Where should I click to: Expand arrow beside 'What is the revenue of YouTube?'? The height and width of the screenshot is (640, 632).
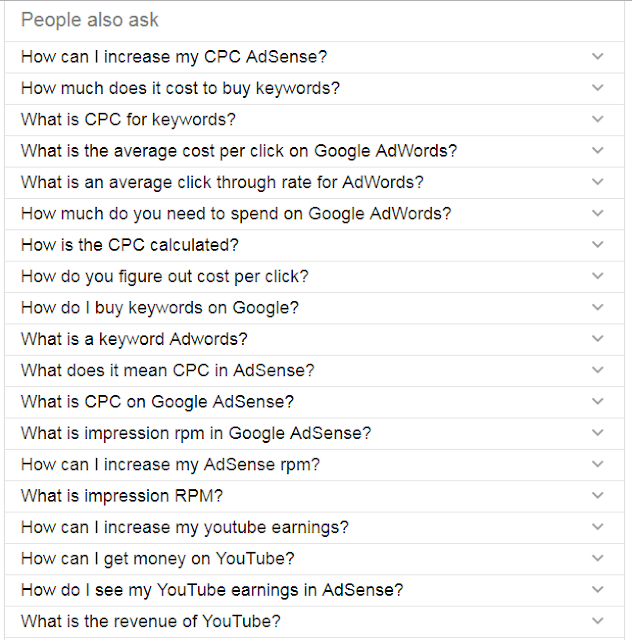(597, 621)
